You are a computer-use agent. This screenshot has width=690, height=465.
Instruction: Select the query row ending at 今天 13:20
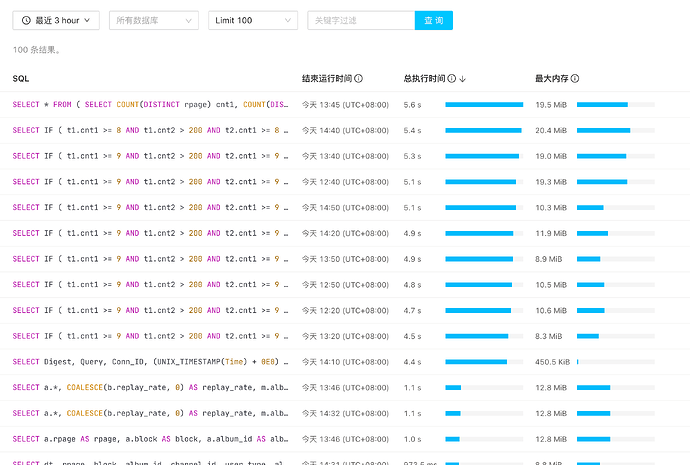tap(150, 336)
